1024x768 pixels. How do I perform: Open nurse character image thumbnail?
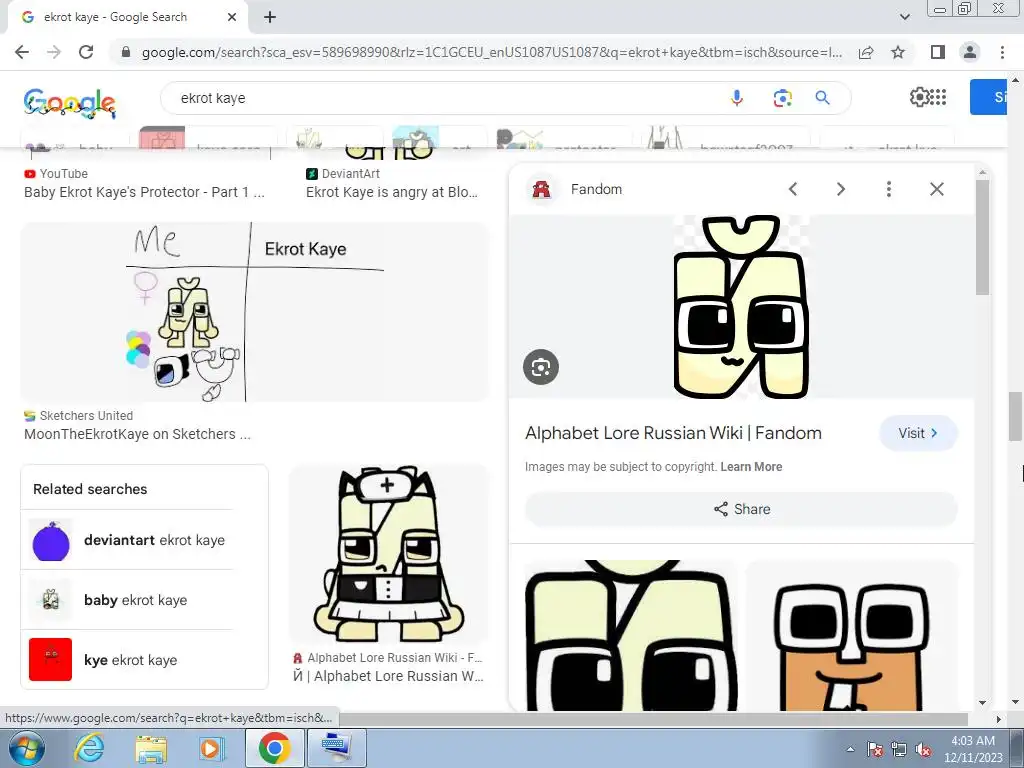389,554
